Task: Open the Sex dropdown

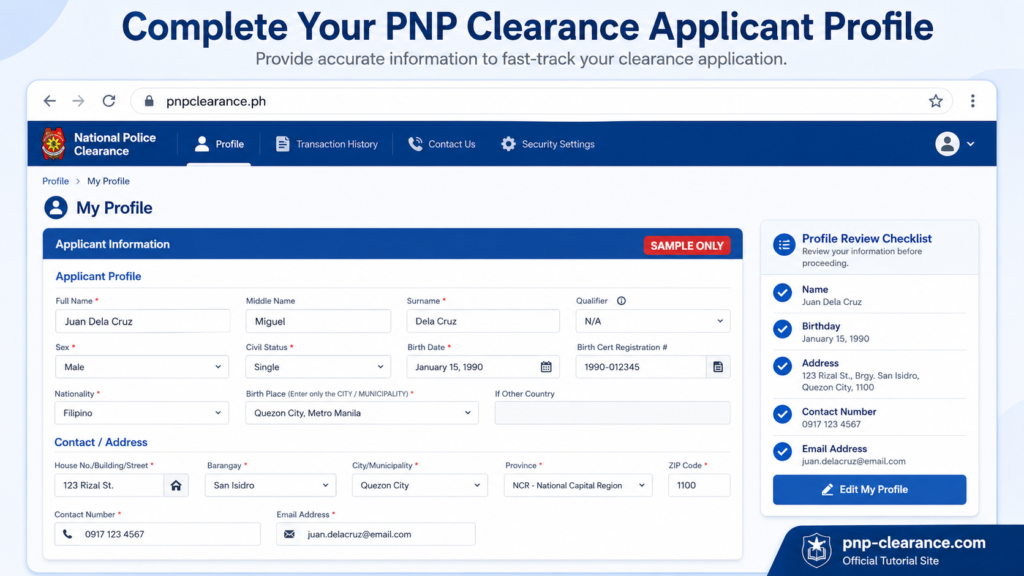Action: click(142, 367)
